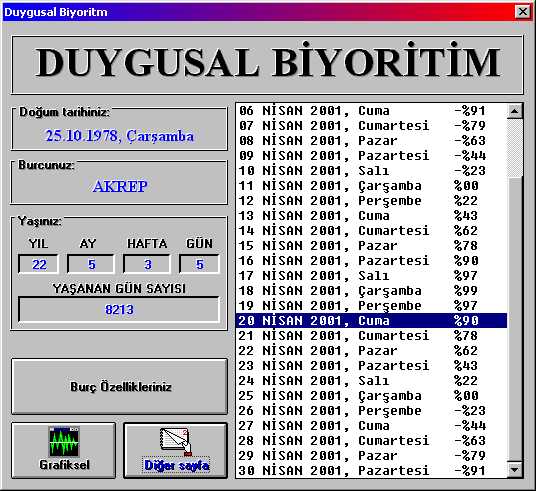Screen dimensions: 536x491
Task: Select row 15 NİSAN 2001, Pazar
Action: click(x=372, y=246)
